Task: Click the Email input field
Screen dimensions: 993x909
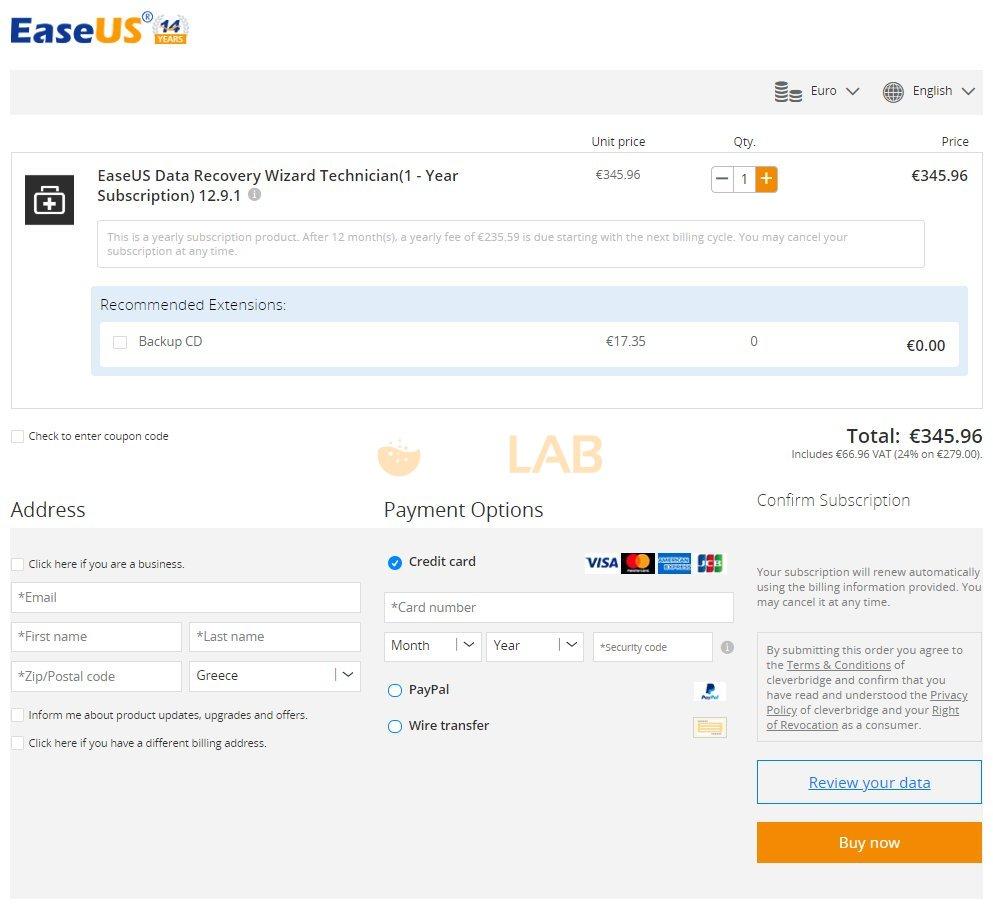Action: (x=185, y=598)
